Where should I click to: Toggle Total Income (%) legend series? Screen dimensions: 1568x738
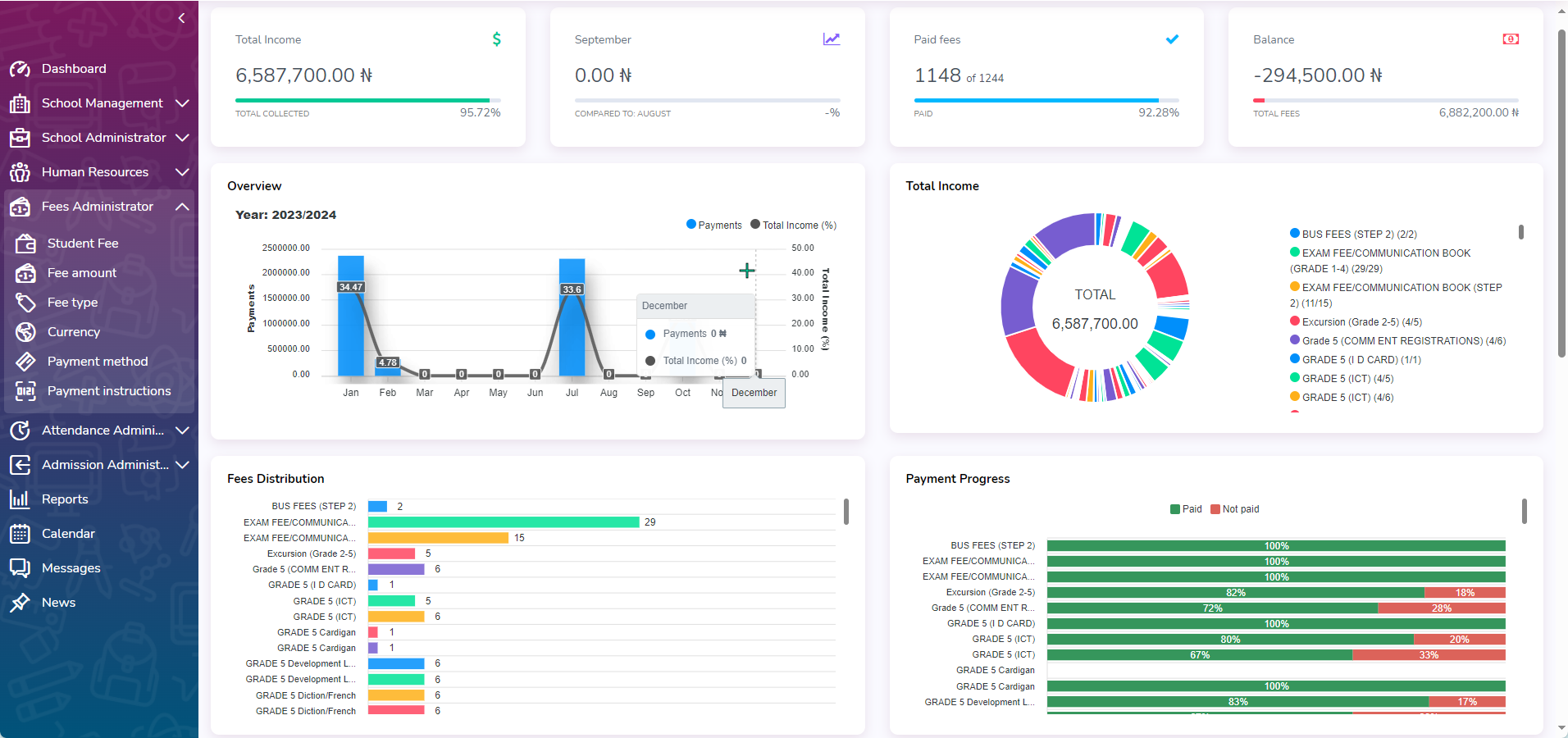tap(793, 225)
